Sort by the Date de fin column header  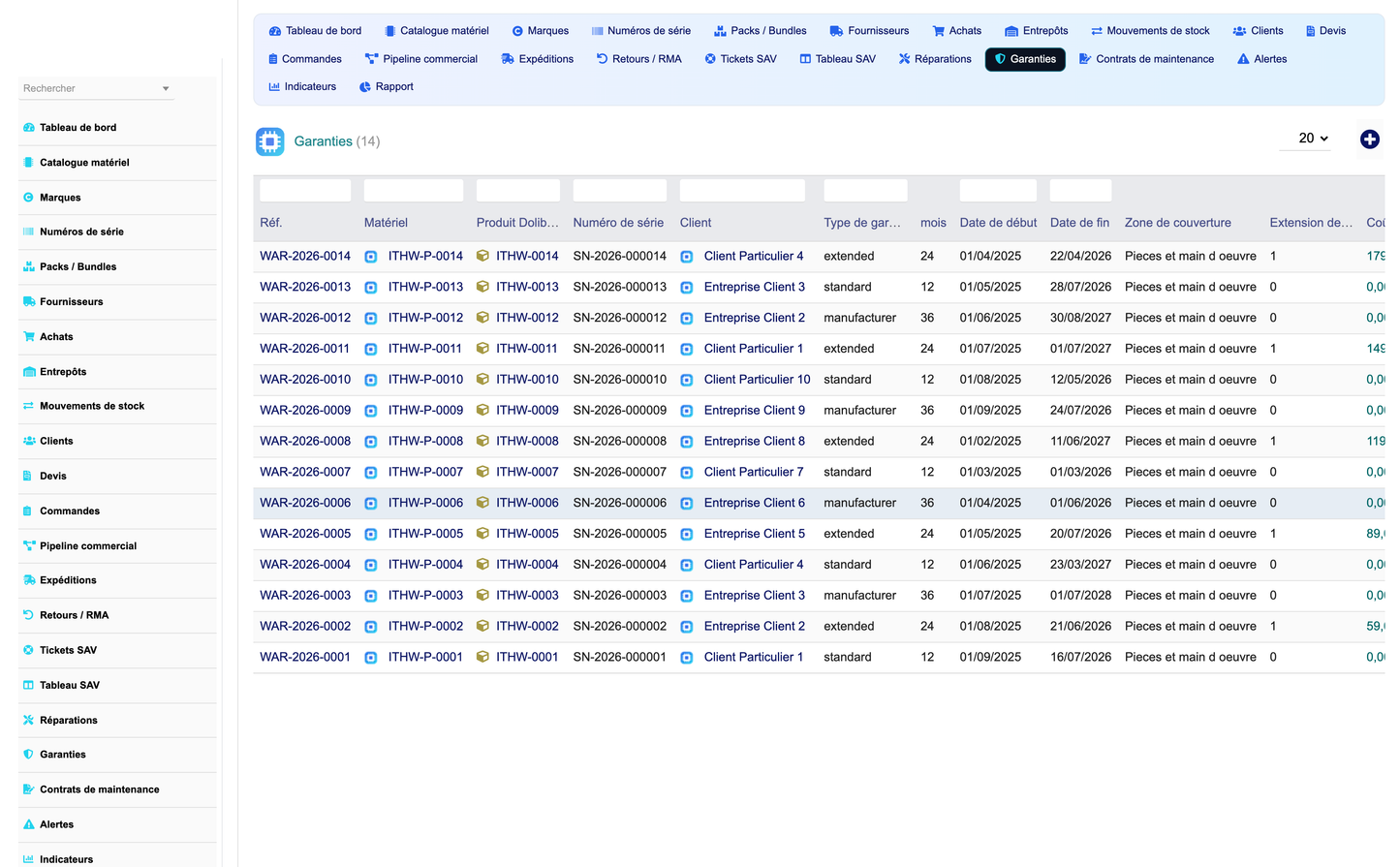(x=1079, y=223)
